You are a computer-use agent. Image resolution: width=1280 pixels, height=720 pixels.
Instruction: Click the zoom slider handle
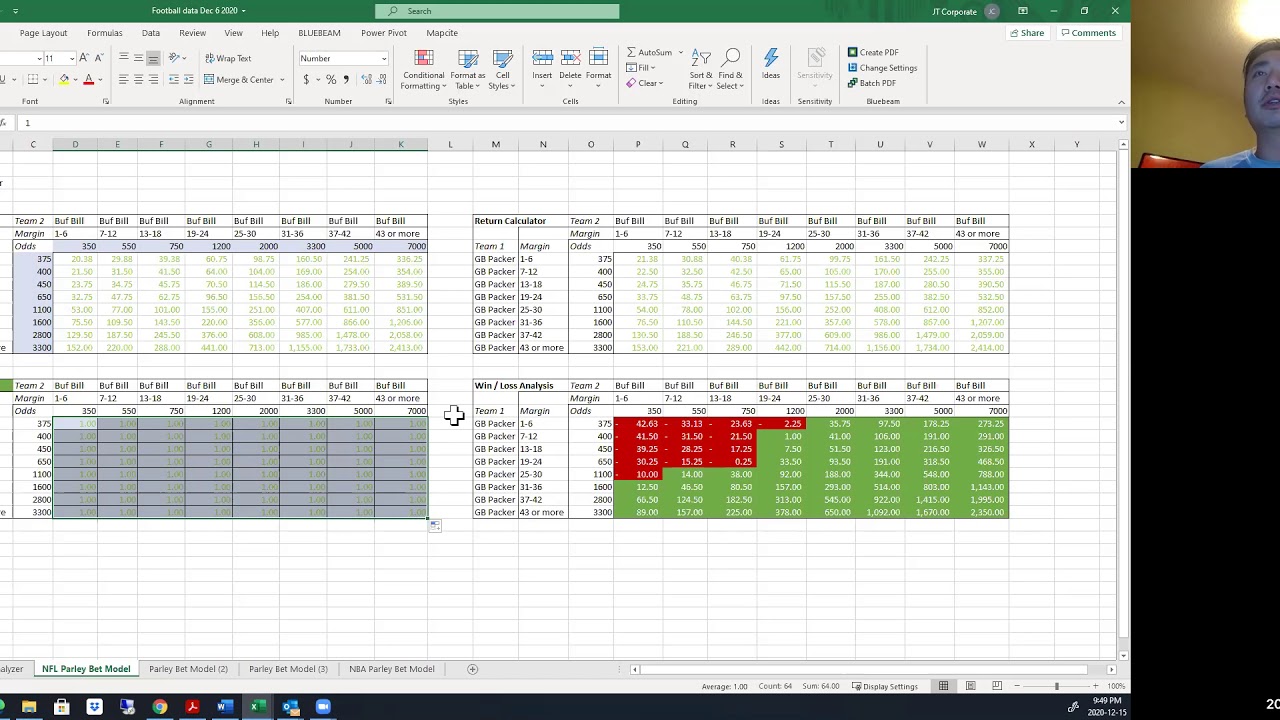pyautogui.click(x=1056, y=686)
